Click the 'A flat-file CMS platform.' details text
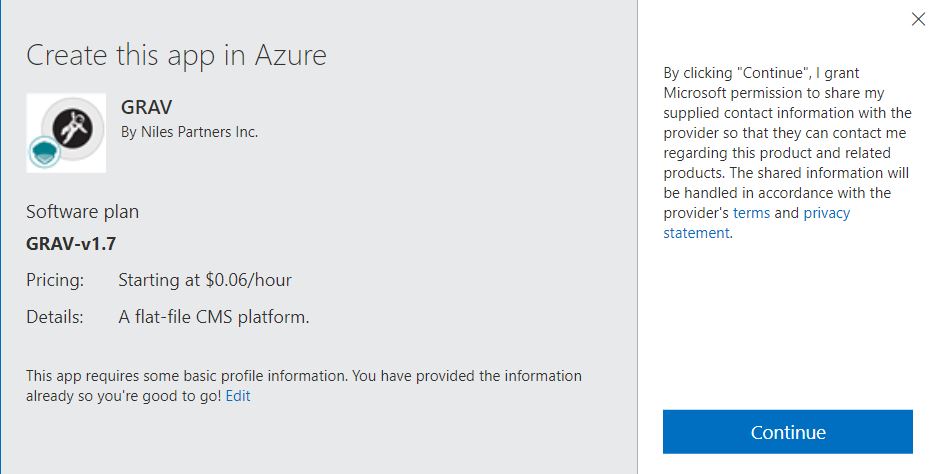936x474 pixels. click(214, 316)
